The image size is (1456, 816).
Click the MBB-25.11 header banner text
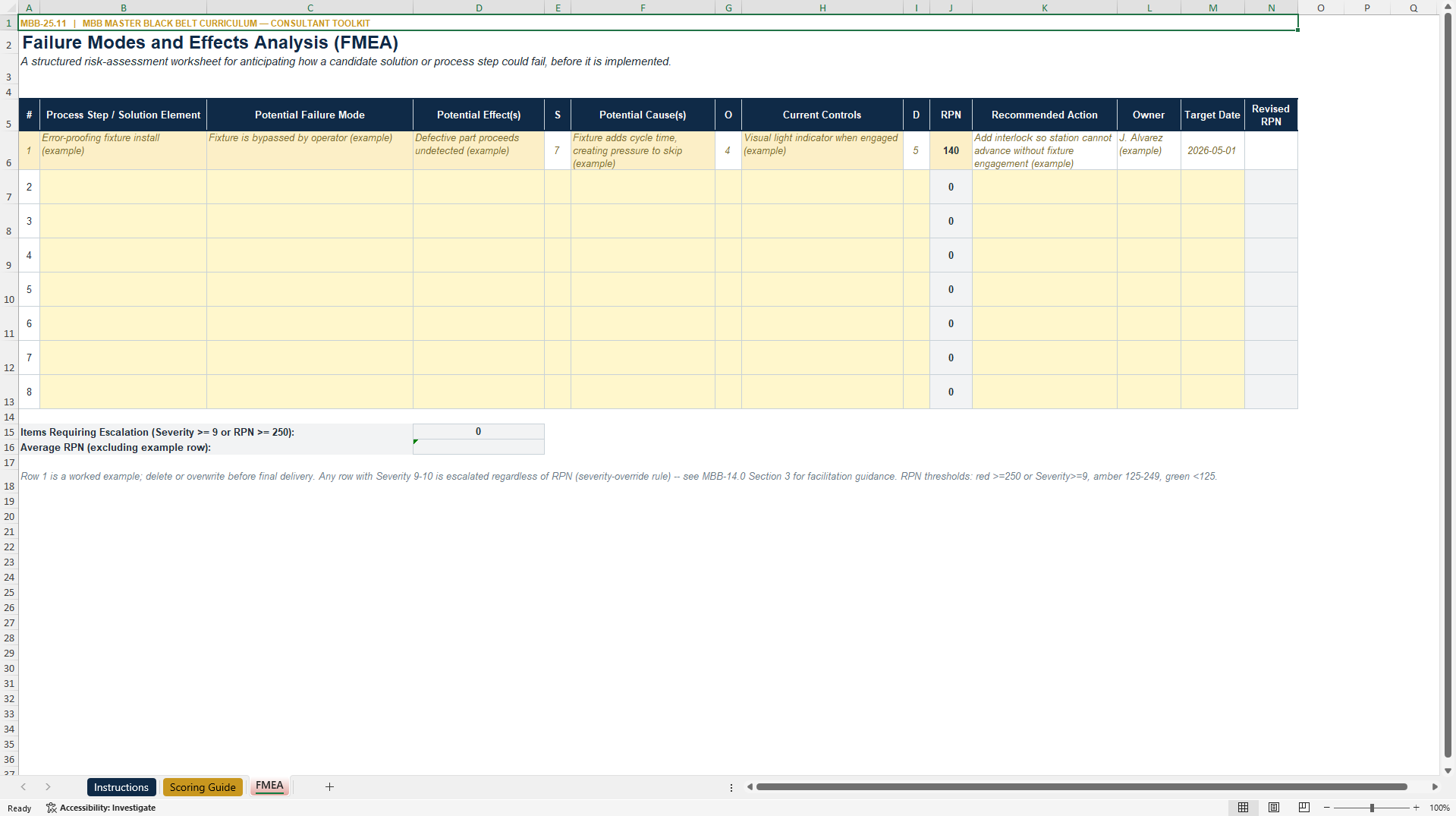[x=195, y=24]
